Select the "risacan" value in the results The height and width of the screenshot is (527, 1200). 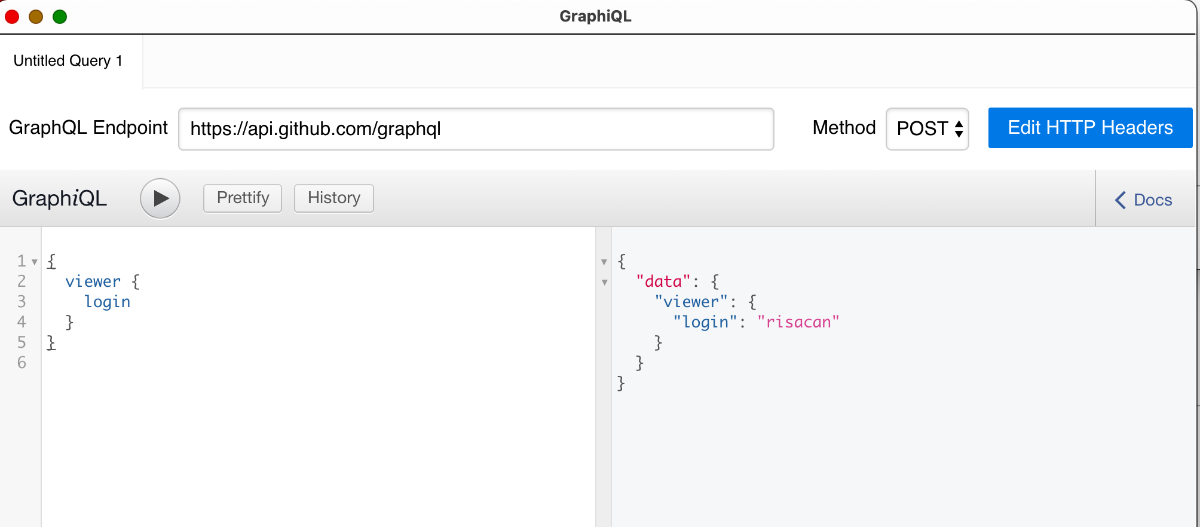(797, 322)
